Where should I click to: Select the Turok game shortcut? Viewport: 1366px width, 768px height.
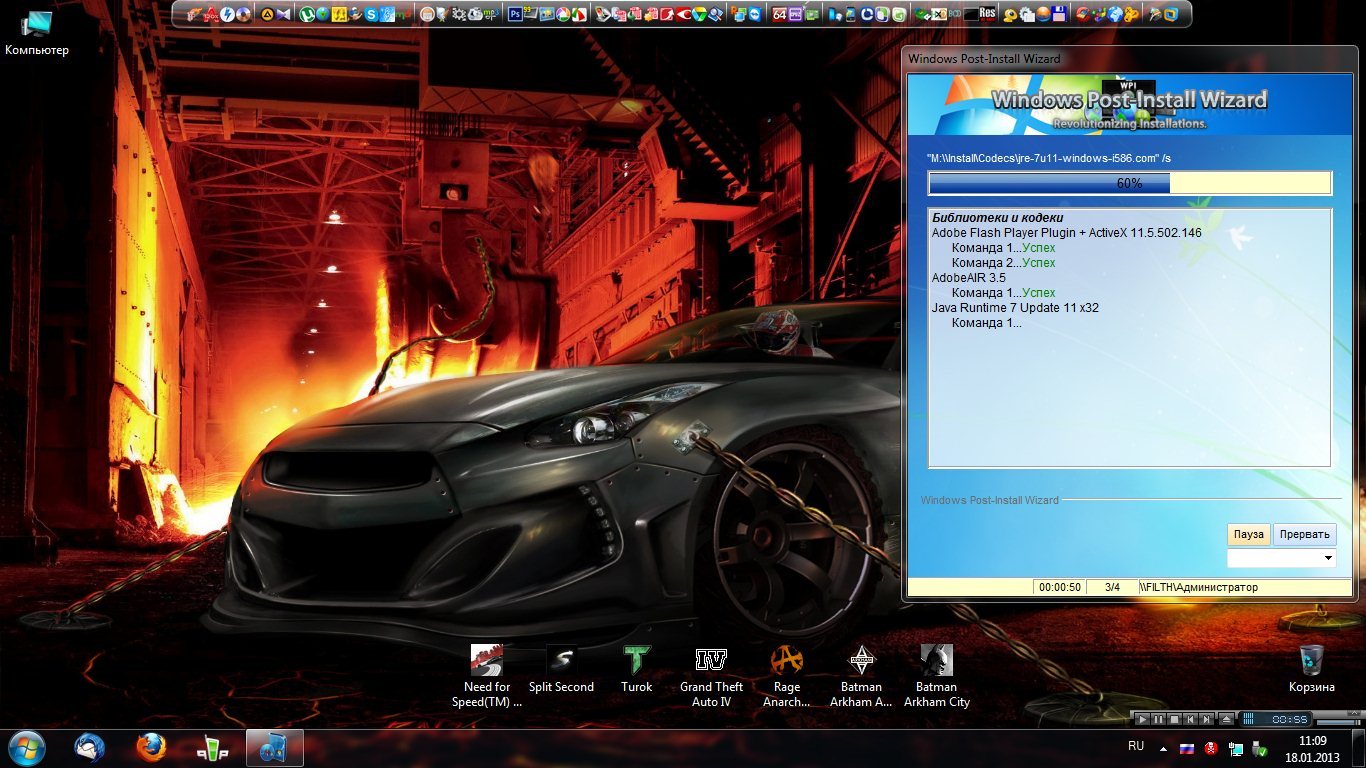636,662
